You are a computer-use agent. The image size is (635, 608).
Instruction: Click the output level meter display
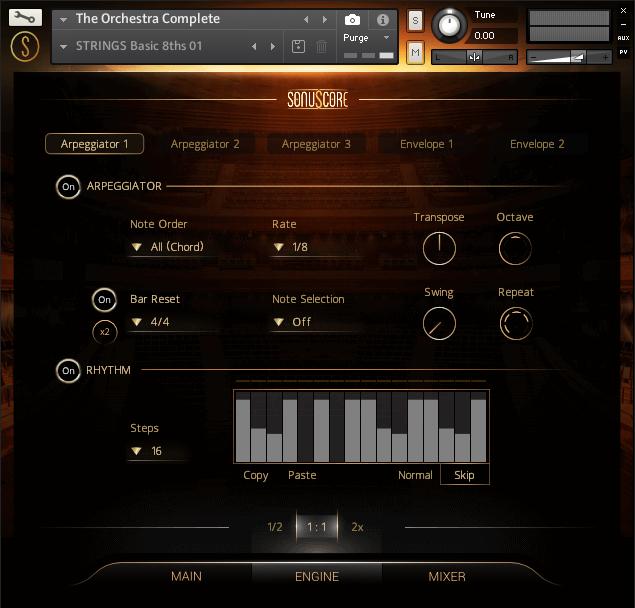569,26
